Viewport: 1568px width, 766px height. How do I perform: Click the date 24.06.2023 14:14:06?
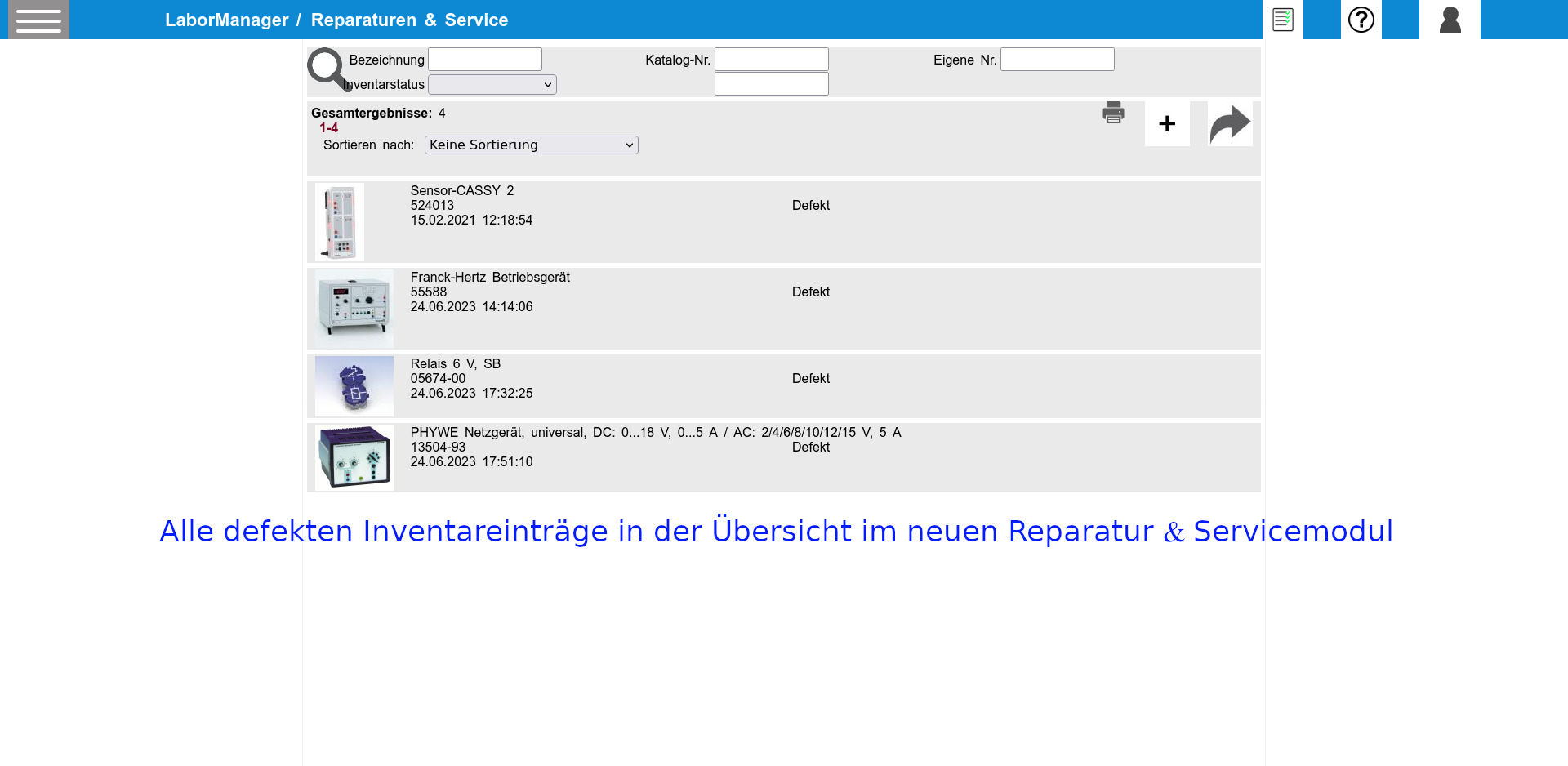click(471, 306)
